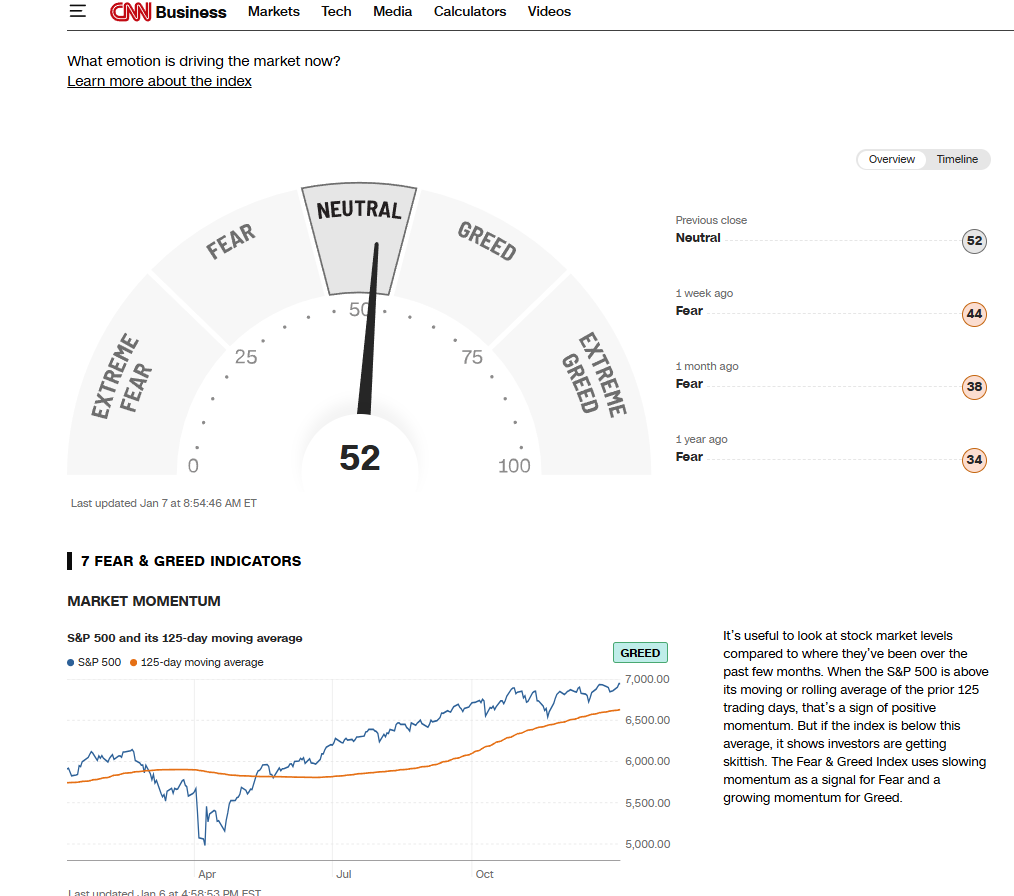Click the green GREED indicator badge

tap(640, 653)
